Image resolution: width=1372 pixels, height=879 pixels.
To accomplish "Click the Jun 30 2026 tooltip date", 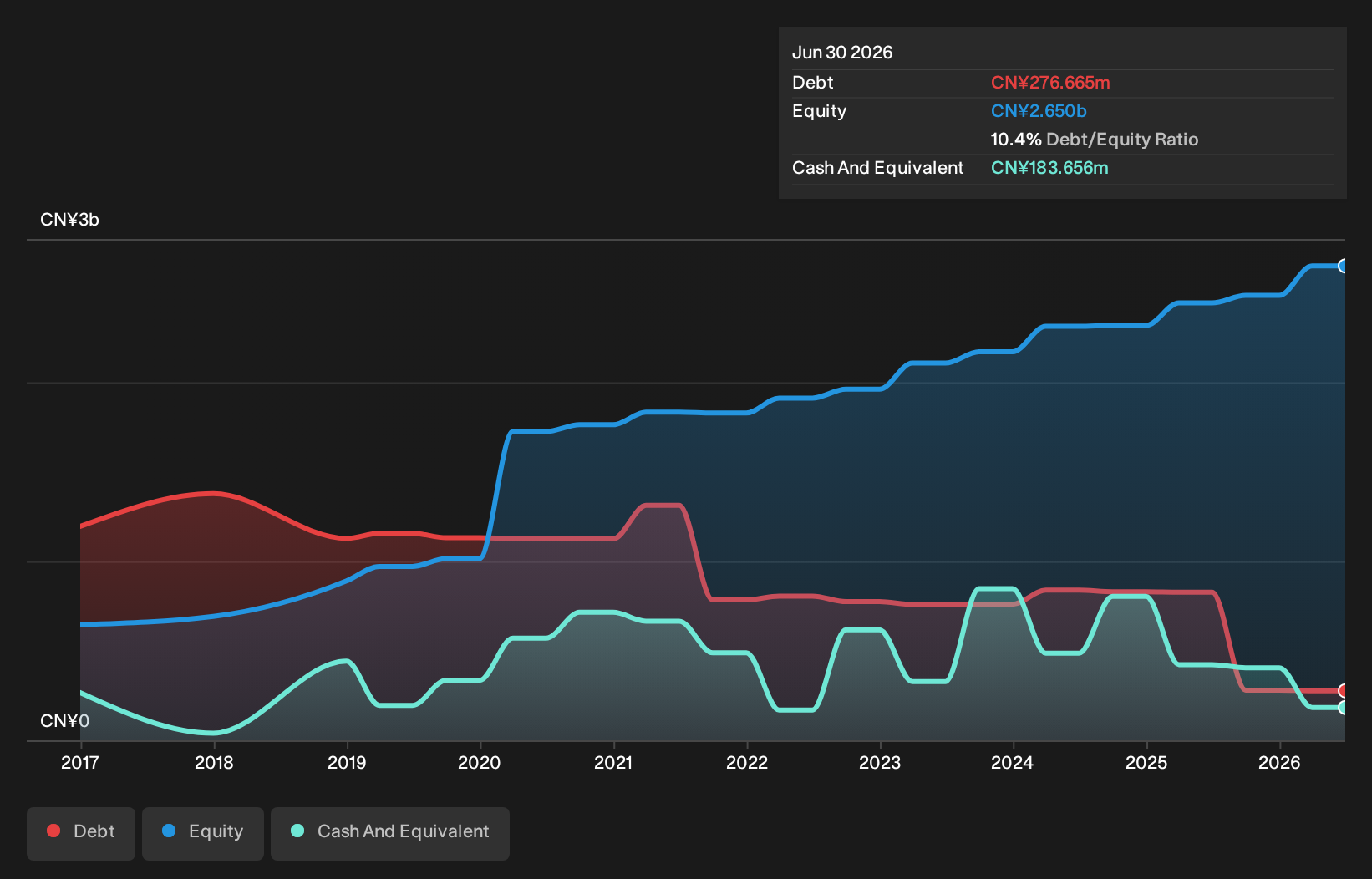I will [x=842, y=53].
